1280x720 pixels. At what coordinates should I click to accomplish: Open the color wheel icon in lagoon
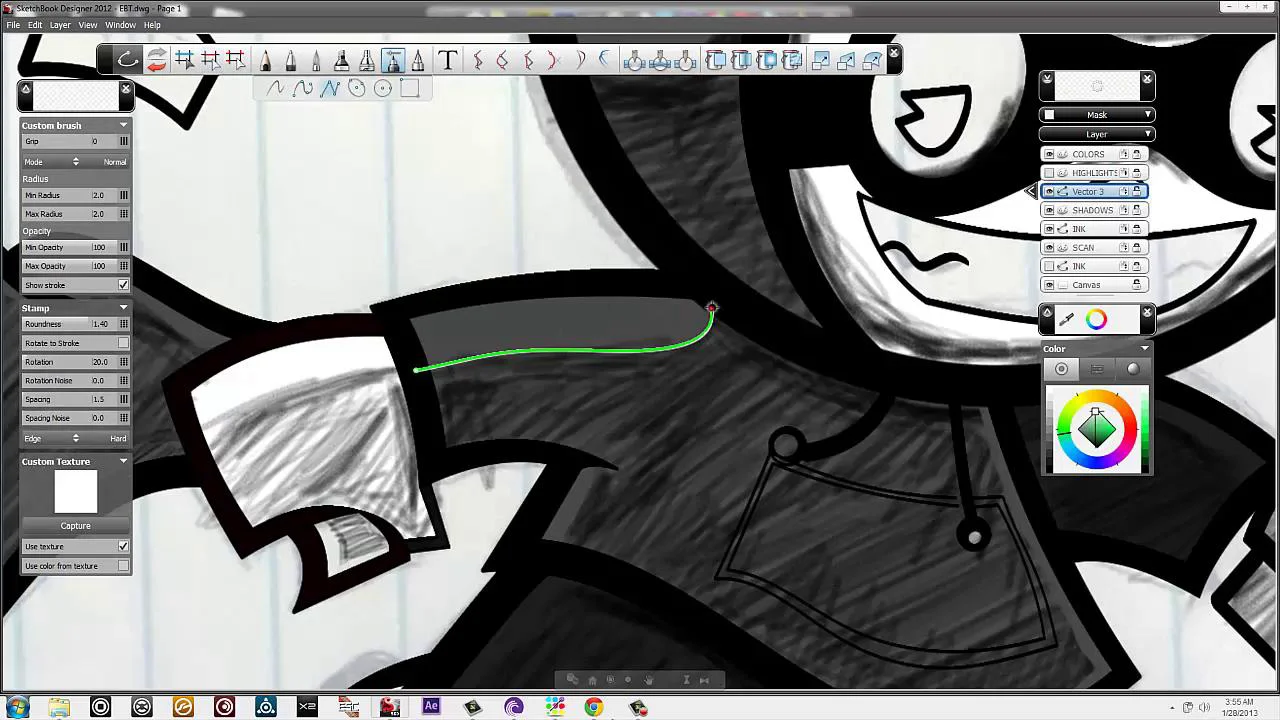pos(1097,319)
